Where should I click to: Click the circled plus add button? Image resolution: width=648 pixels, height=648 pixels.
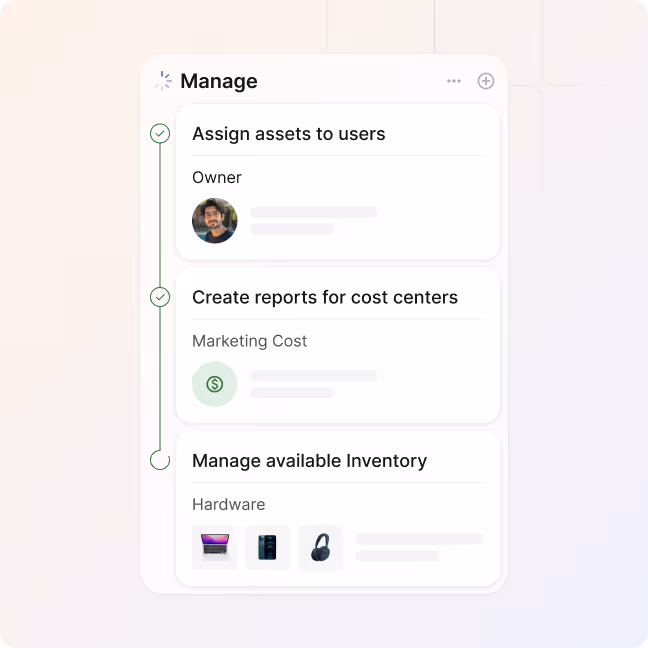[x=486, y=81]
